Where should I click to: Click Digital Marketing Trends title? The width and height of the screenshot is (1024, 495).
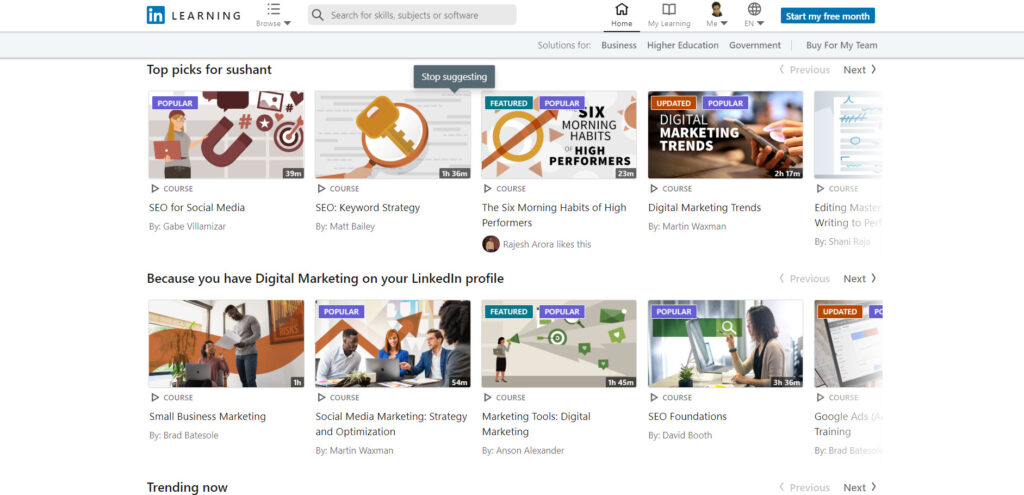(x=705, y=208)
